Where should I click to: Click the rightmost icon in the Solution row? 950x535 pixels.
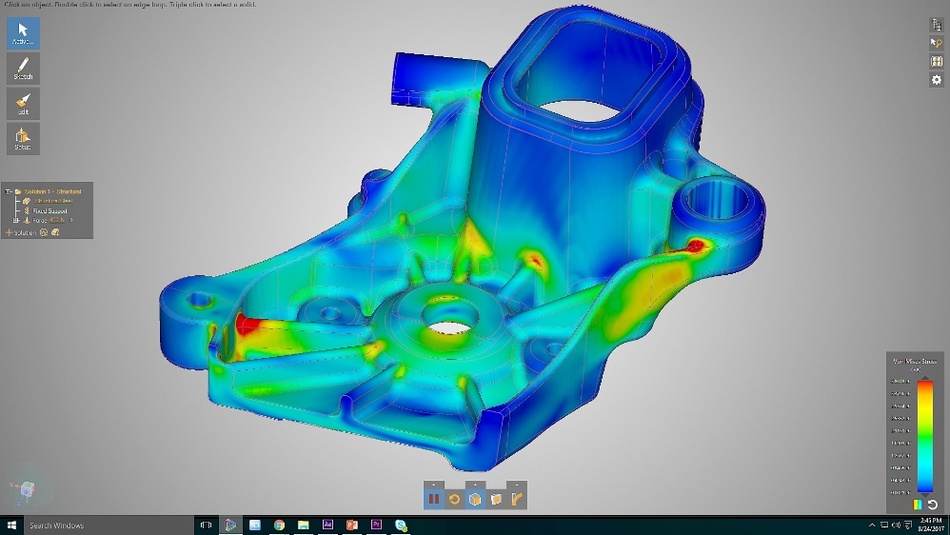[x=55, y=233]
